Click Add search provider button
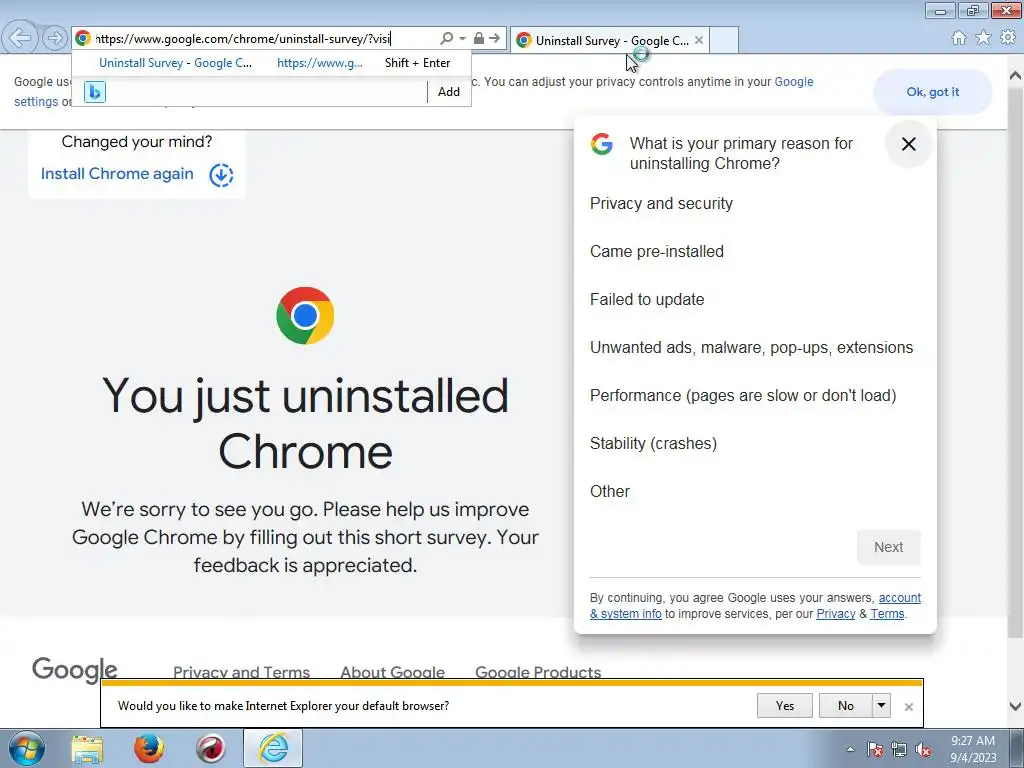Viewport: 1024px width, 768px height. tap(449, 92)
